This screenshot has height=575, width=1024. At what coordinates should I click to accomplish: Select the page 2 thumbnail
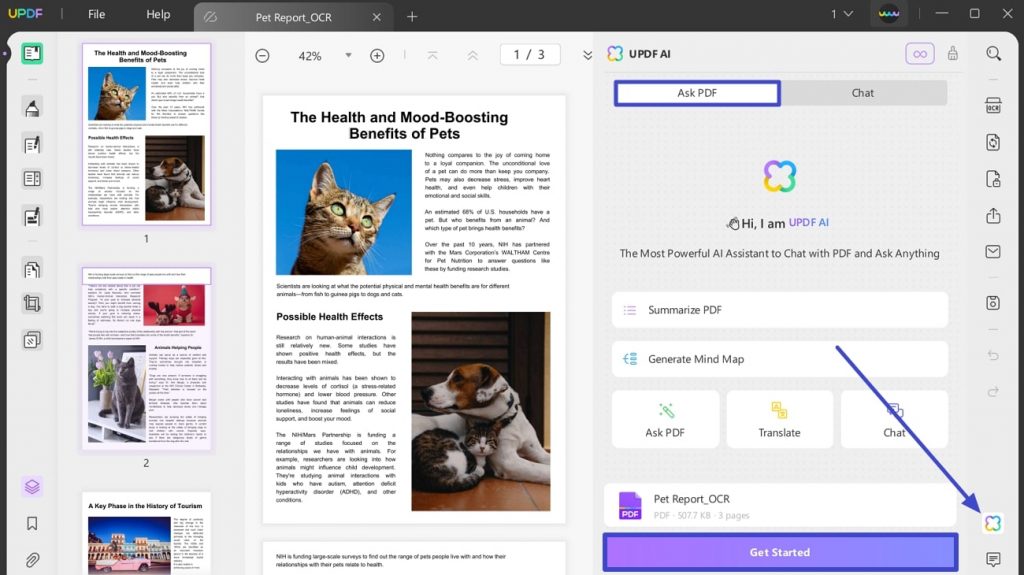click(x=146, y=358)
